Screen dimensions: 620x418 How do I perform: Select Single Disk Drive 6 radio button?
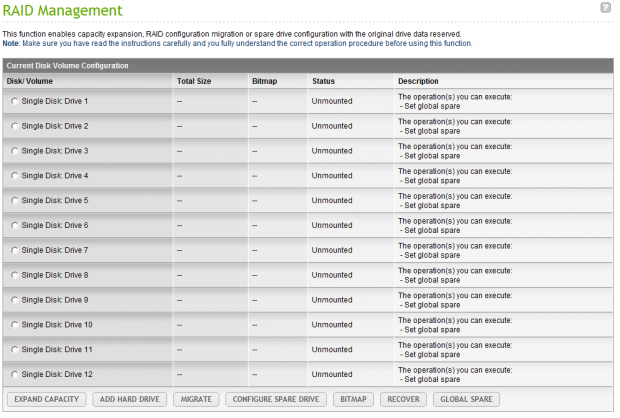point(15,225)
